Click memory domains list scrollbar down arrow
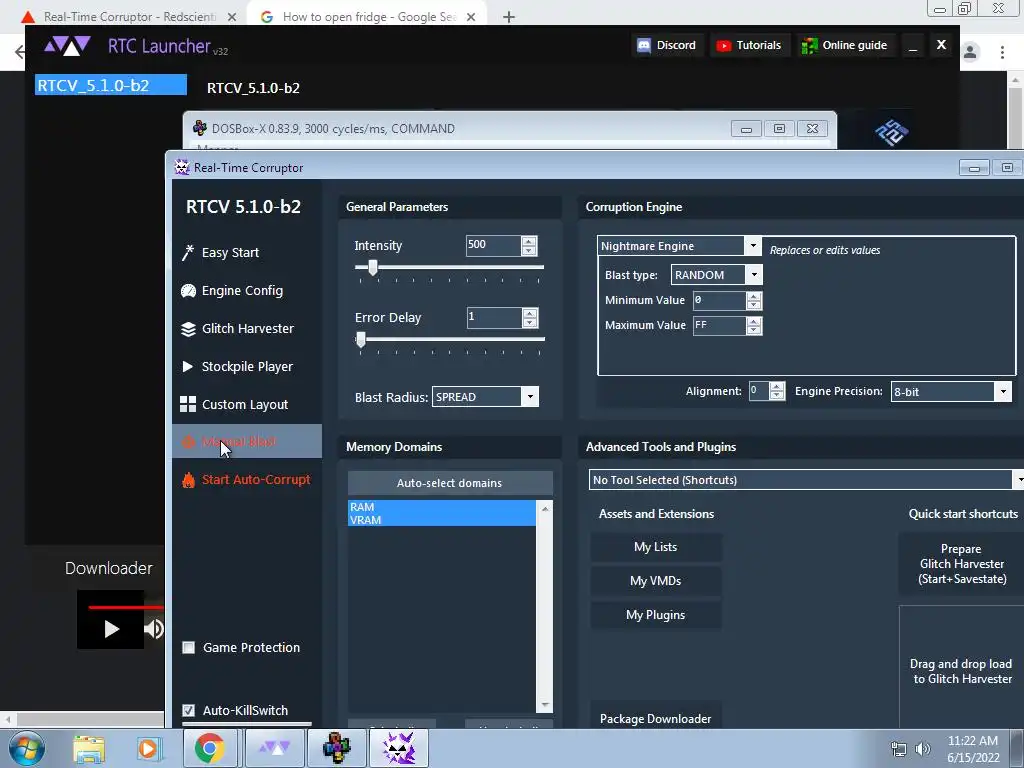The image size is (1024, 768). pos(544,706)
